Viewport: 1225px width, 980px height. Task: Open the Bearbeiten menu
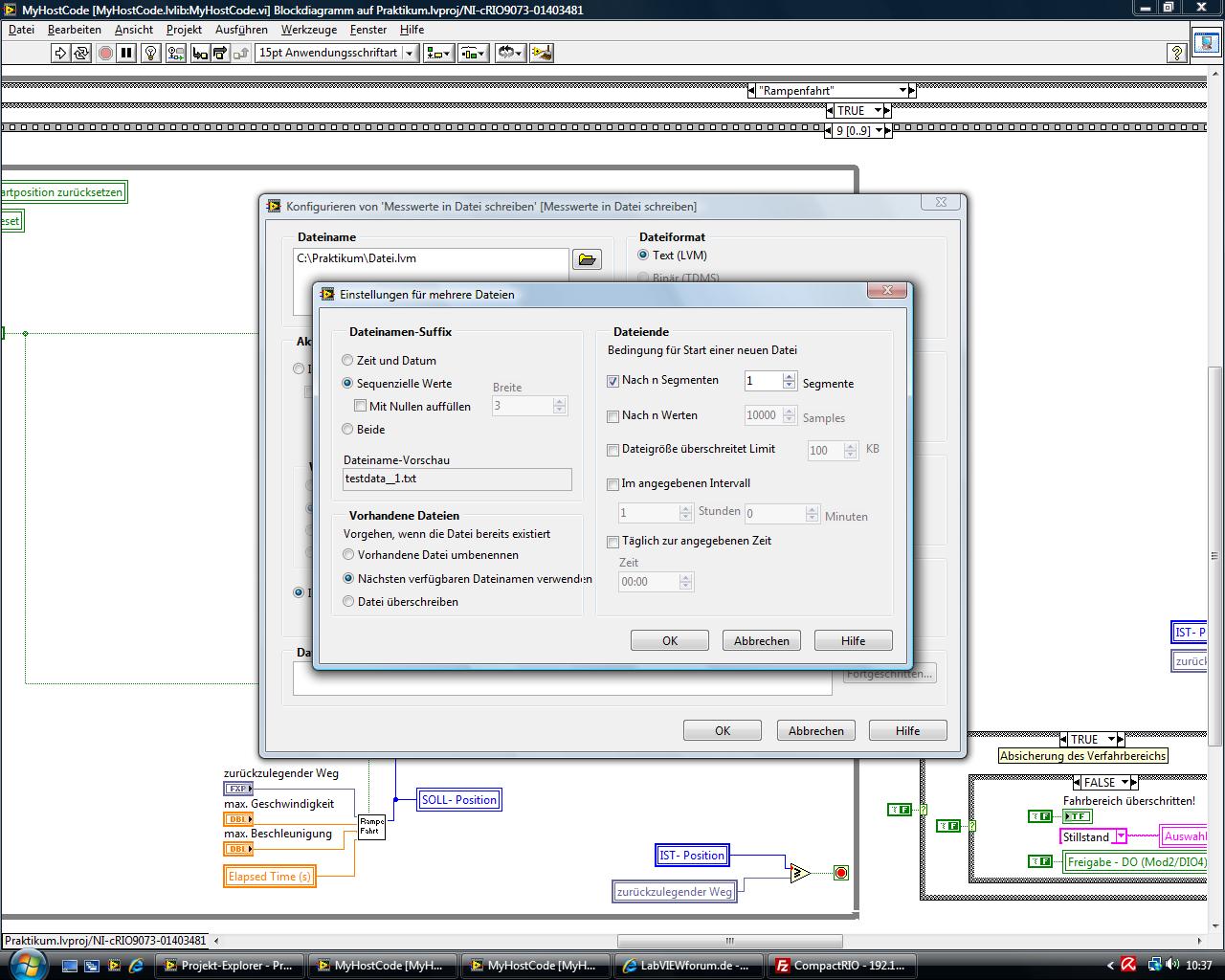(x=75, y=30)
